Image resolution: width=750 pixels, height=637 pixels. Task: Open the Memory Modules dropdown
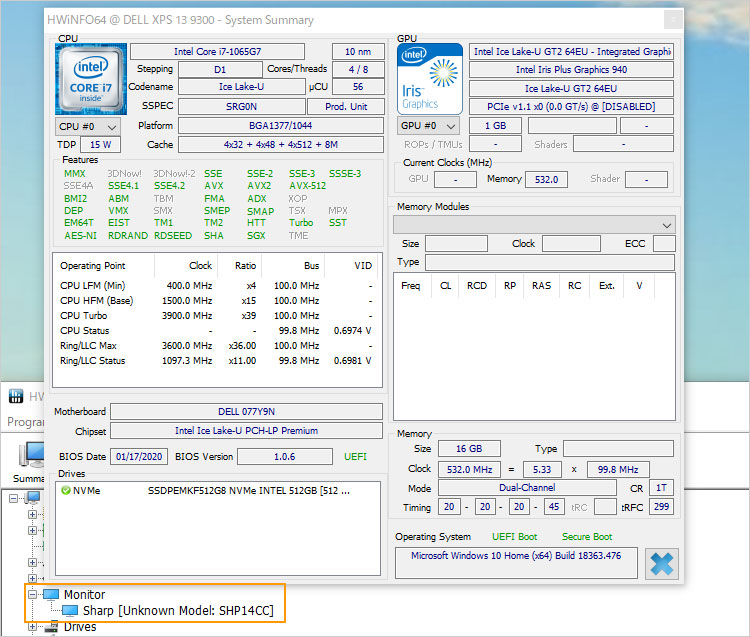[x=534, y=225]
